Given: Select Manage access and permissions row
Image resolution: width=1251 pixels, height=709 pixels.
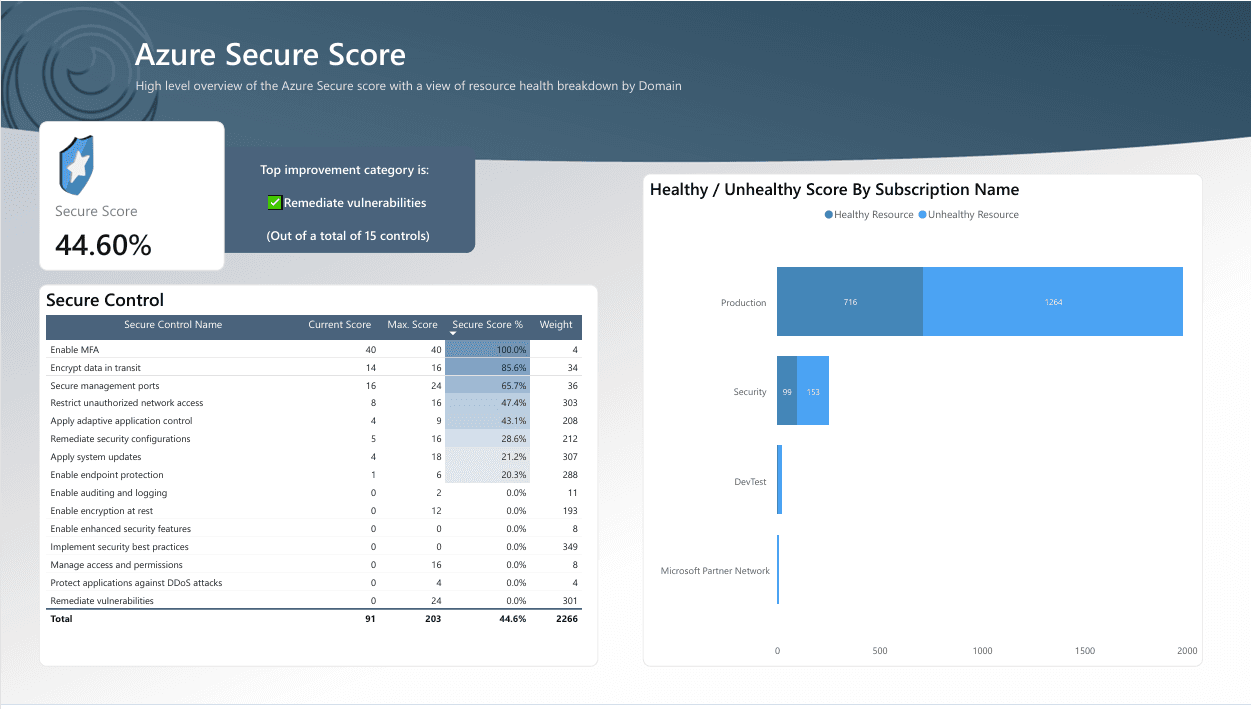Looking at the screenshot, I should coord(314,565).
